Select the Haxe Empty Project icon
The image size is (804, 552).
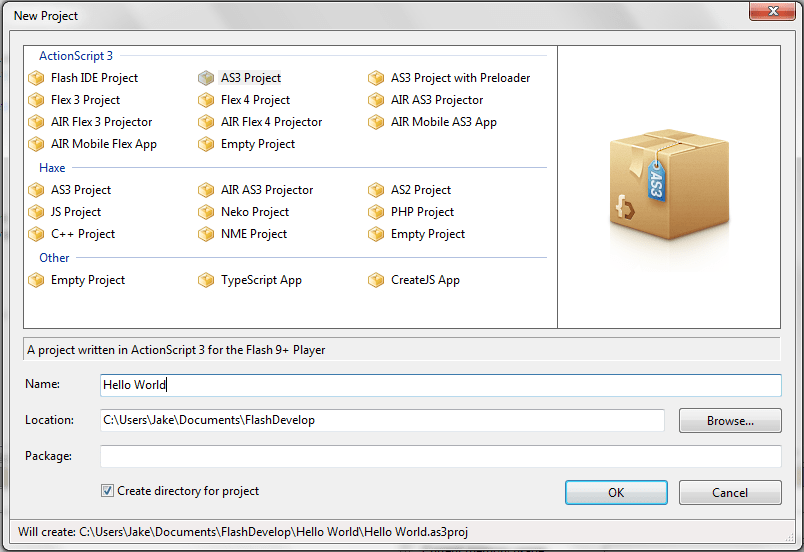point(376,234)
